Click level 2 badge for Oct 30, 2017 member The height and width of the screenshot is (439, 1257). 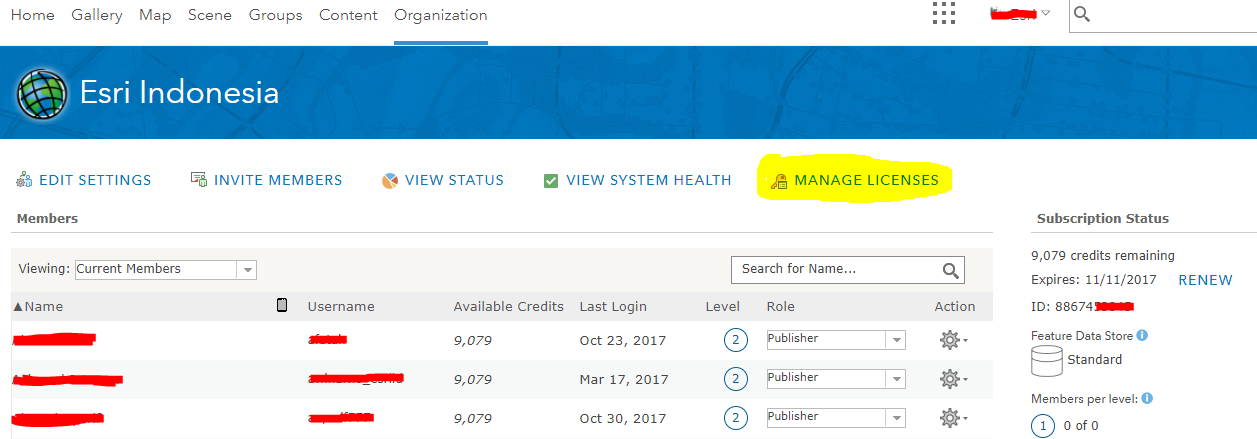[736, 418]
